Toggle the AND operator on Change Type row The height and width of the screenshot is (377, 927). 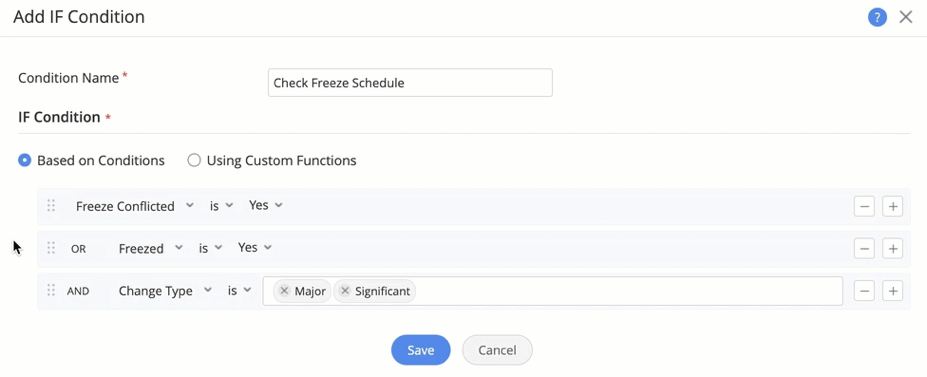coord(78,291)
